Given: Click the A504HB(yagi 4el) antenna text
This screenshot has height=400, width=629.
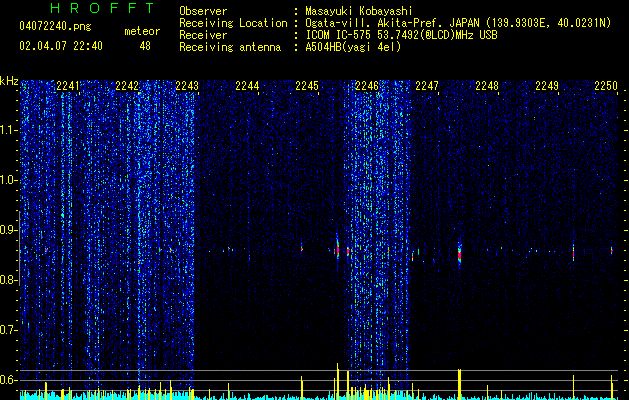Looking at the screenshot, I should (x=353, y=47).
